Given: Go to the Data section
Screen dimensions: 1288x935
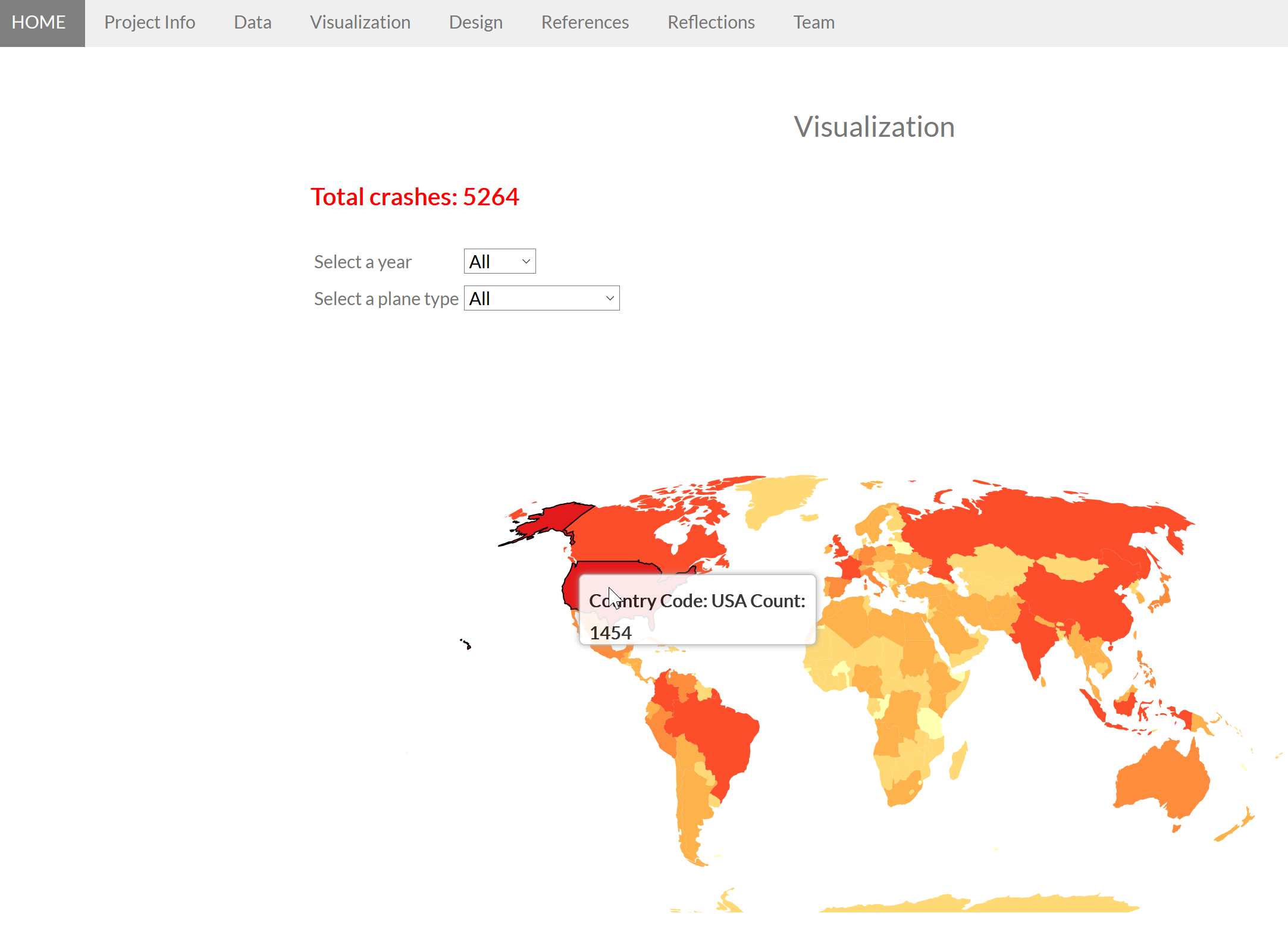Looking at the screenshot, I should point(252,23).
